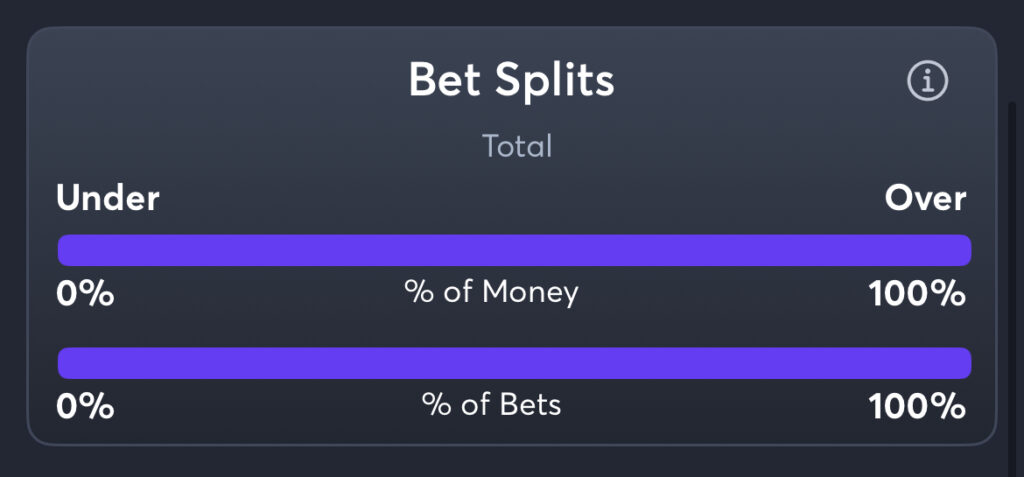
Task: Click the Over label
Action: coord(925,198)
